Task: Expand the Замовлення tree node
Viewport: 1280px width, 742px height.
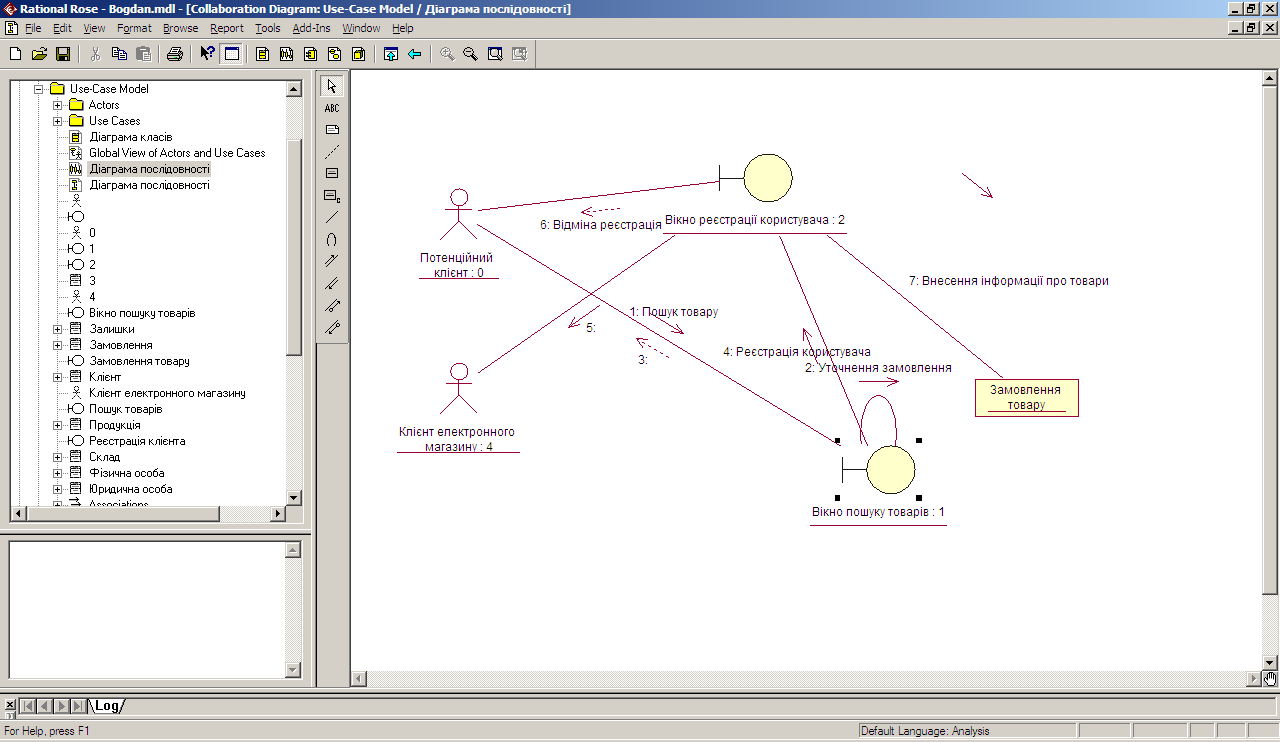Action: (x=57, y=345)
